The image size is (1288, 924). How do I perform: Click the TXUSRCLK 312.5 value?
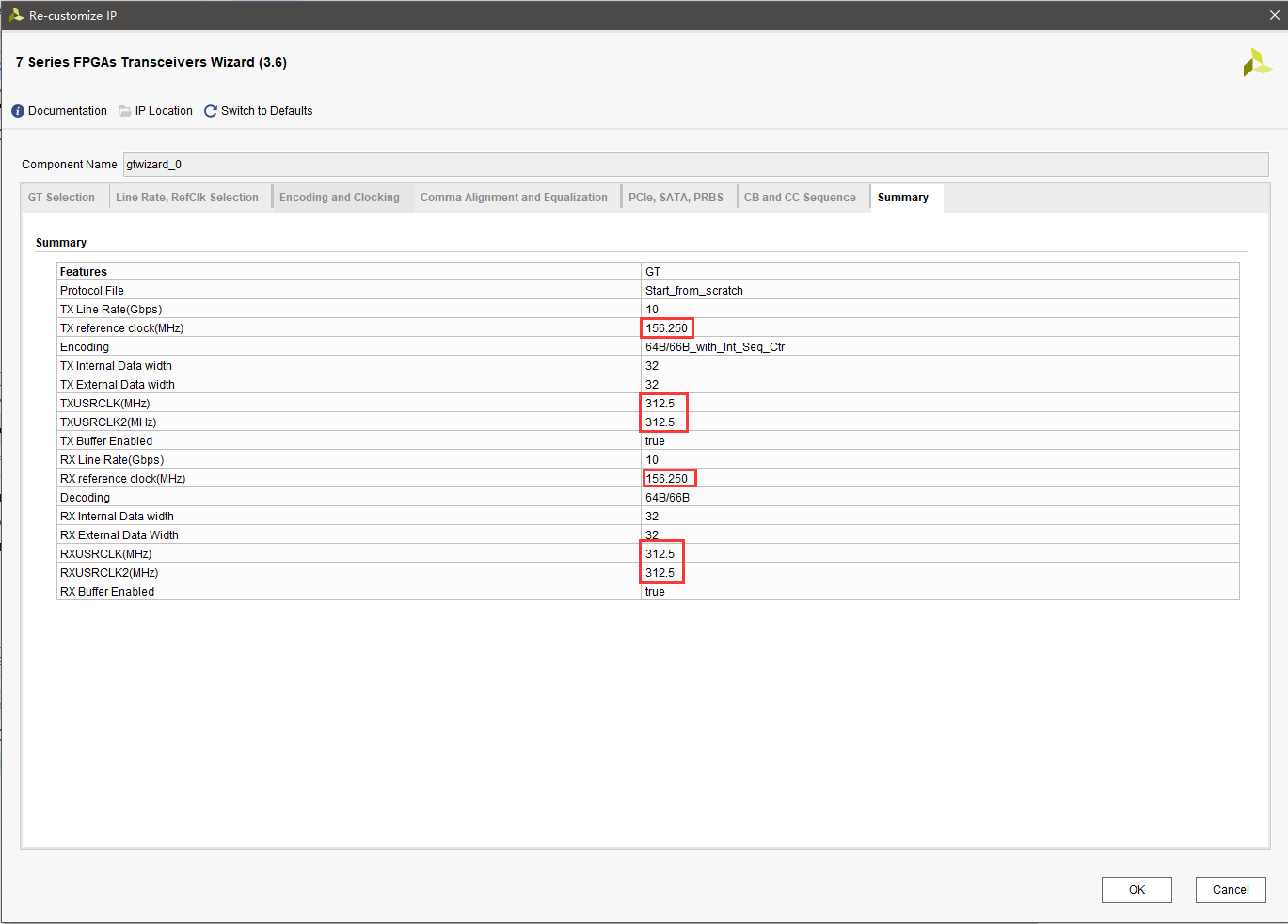click(x=660, y=404)
